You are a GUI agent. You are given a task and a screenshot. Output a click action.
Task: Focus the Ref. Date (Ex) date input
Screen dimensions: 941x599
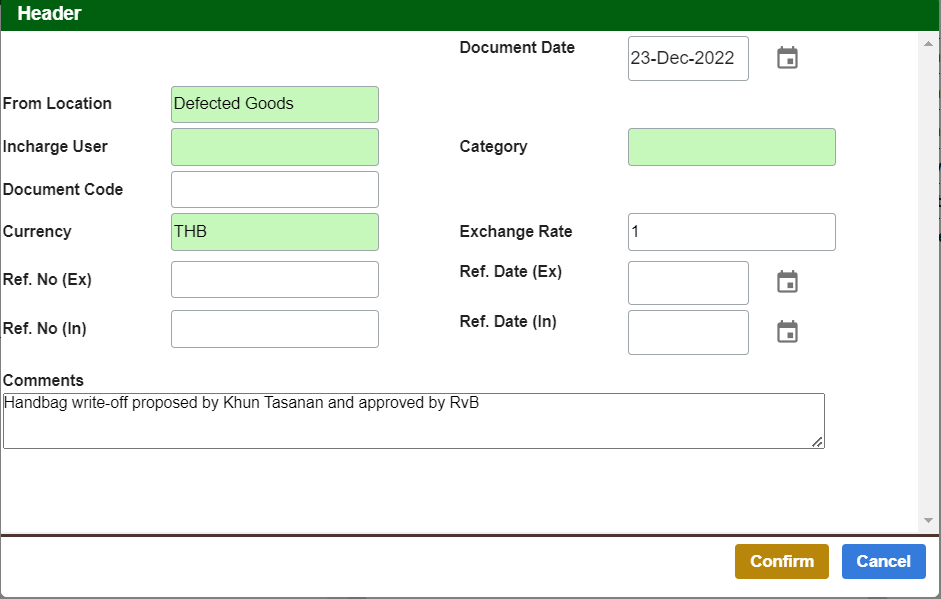pyautogui.click(x=687, y=283)
